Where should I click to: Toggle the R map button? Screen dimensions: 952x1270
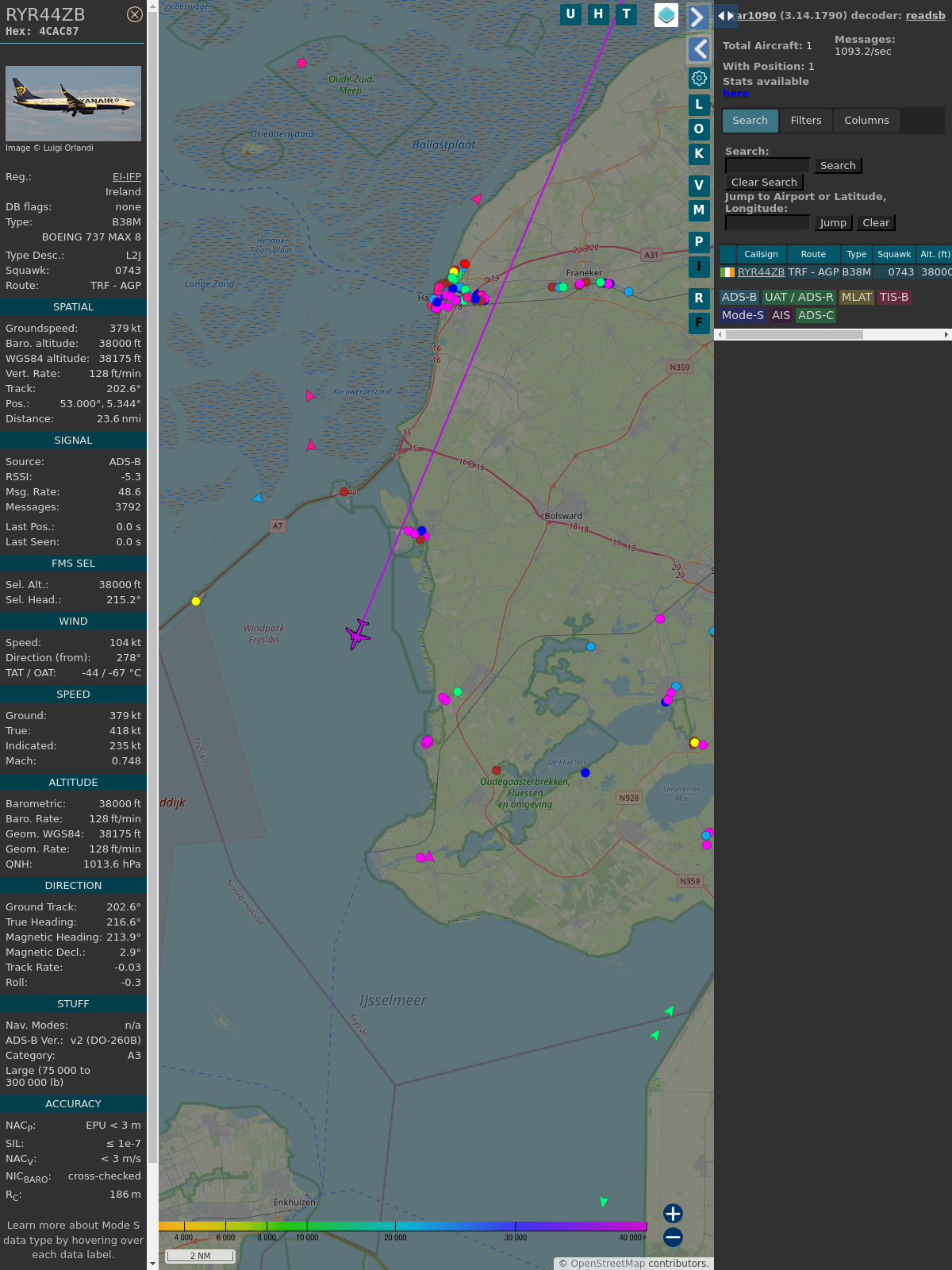pos(699,298)
